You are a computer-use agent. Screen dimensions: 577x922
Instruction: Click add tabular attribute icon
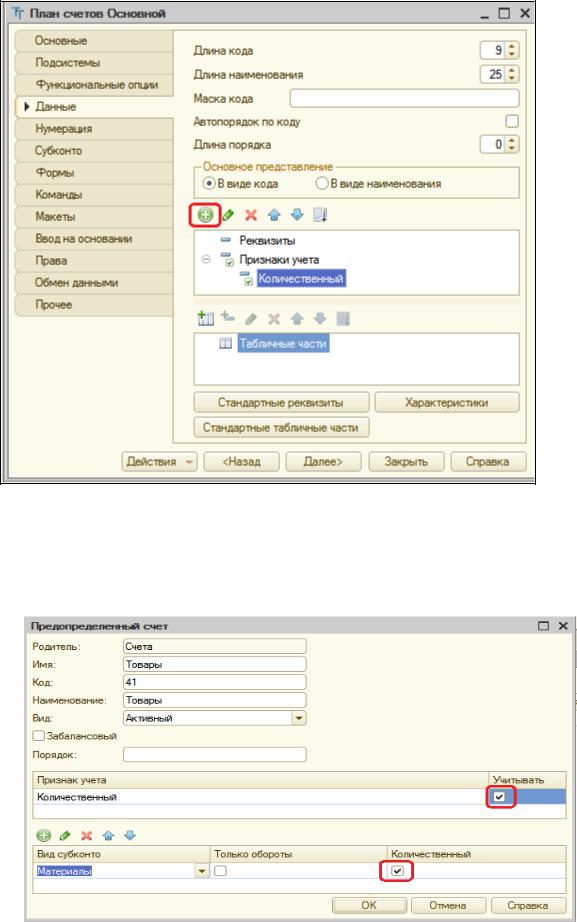click(228, 318)
